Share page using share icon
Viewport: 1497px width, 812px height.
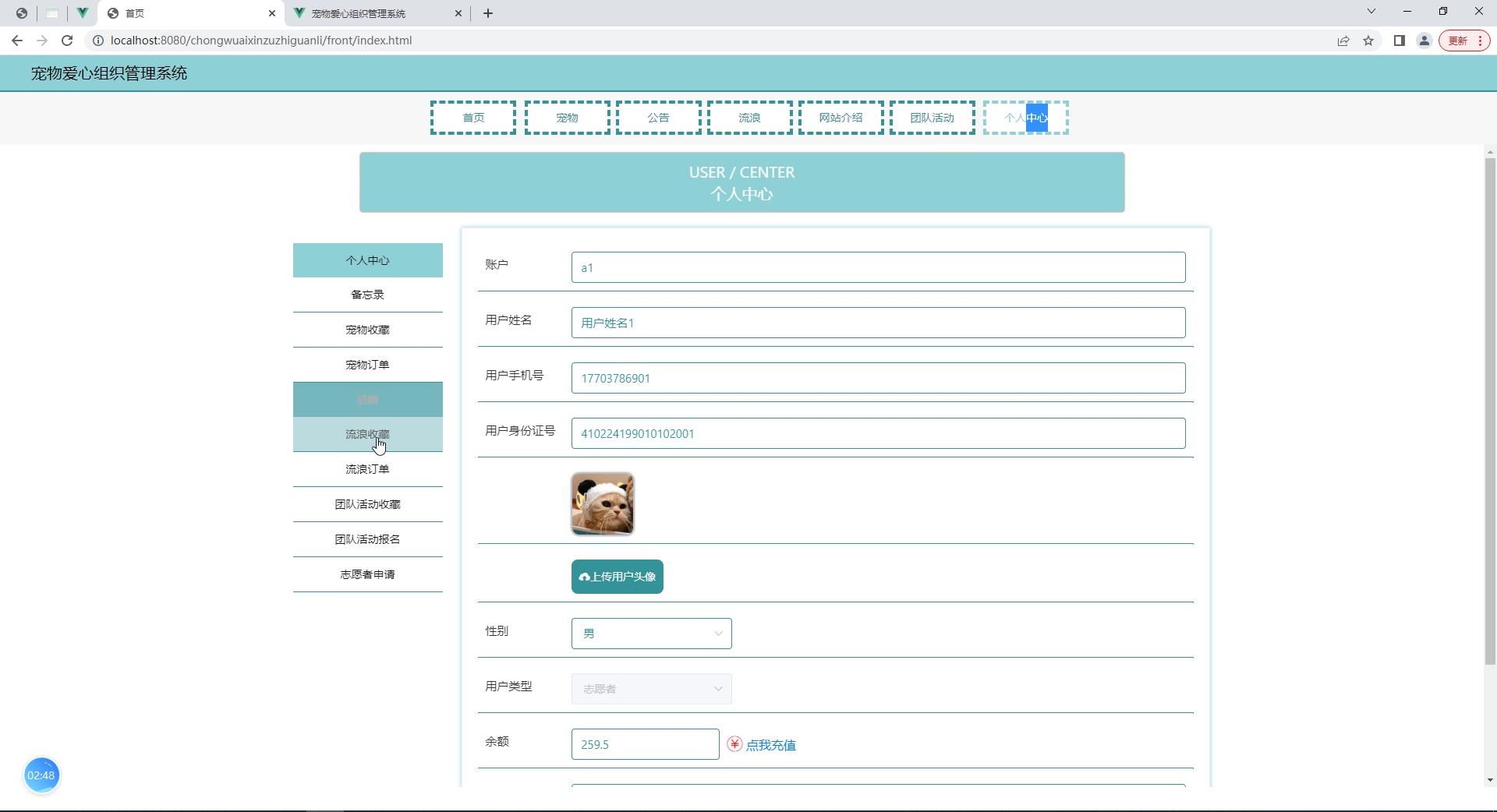[1343, 41]
